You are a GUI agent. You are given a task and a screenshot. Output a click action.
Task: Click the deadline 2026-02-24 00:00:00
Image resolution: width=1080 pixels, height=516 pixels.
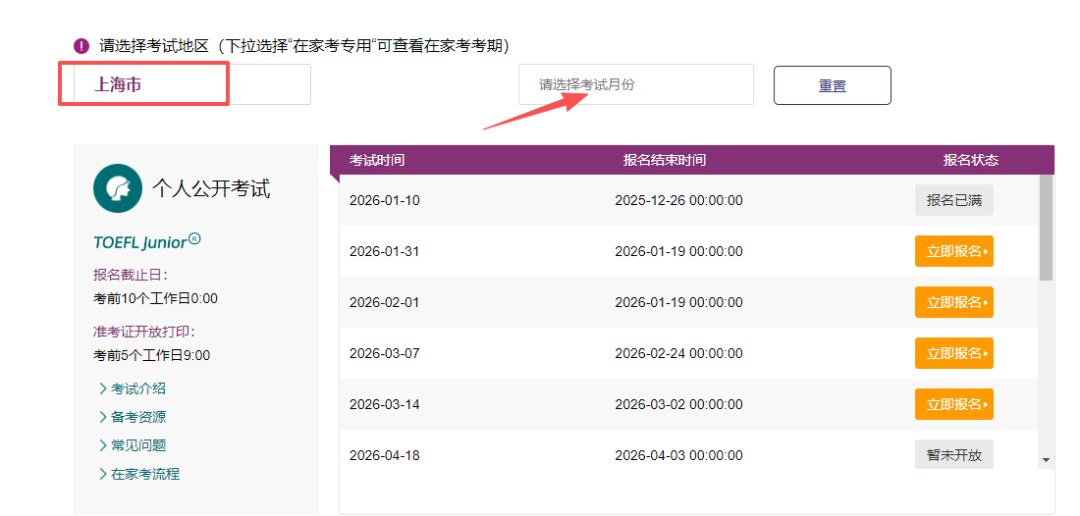(678, 353)
